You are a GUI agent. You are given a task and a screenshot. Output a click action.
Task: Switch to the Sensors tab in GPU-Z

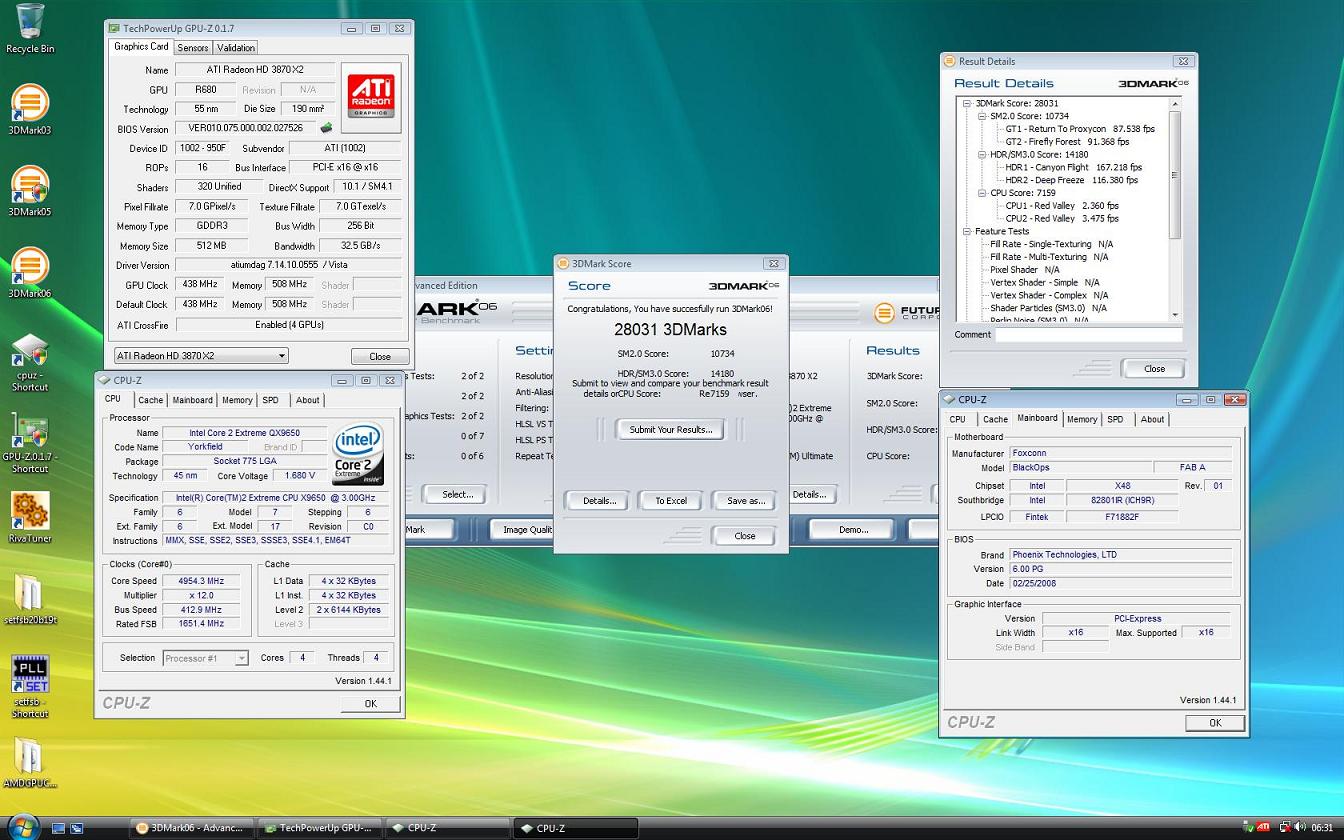[192, 48]
